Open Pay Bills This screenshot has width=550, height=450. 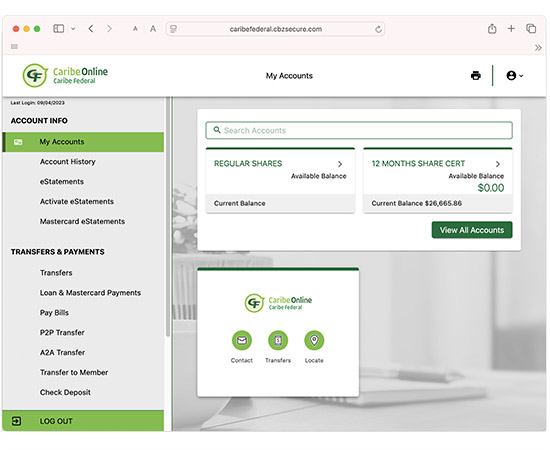pyautogui.click(x=54, y=313)
